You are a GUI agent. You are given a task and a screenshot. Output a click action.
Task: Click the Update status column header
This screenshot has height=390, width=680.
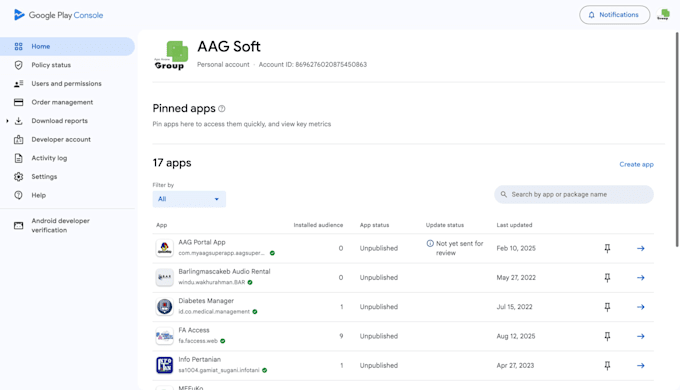445,225
